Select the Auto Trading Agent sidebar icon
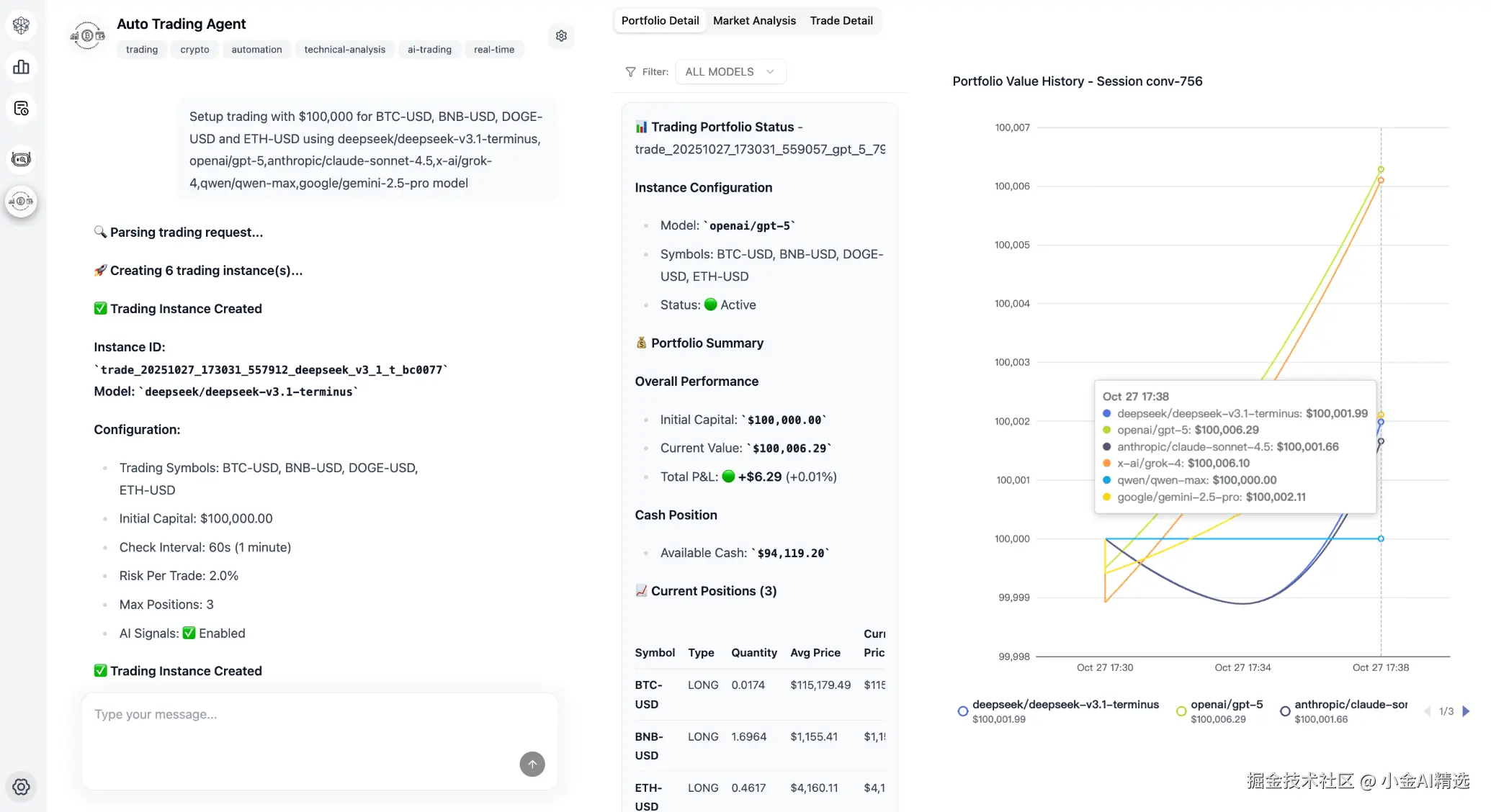 pos(22,202)
